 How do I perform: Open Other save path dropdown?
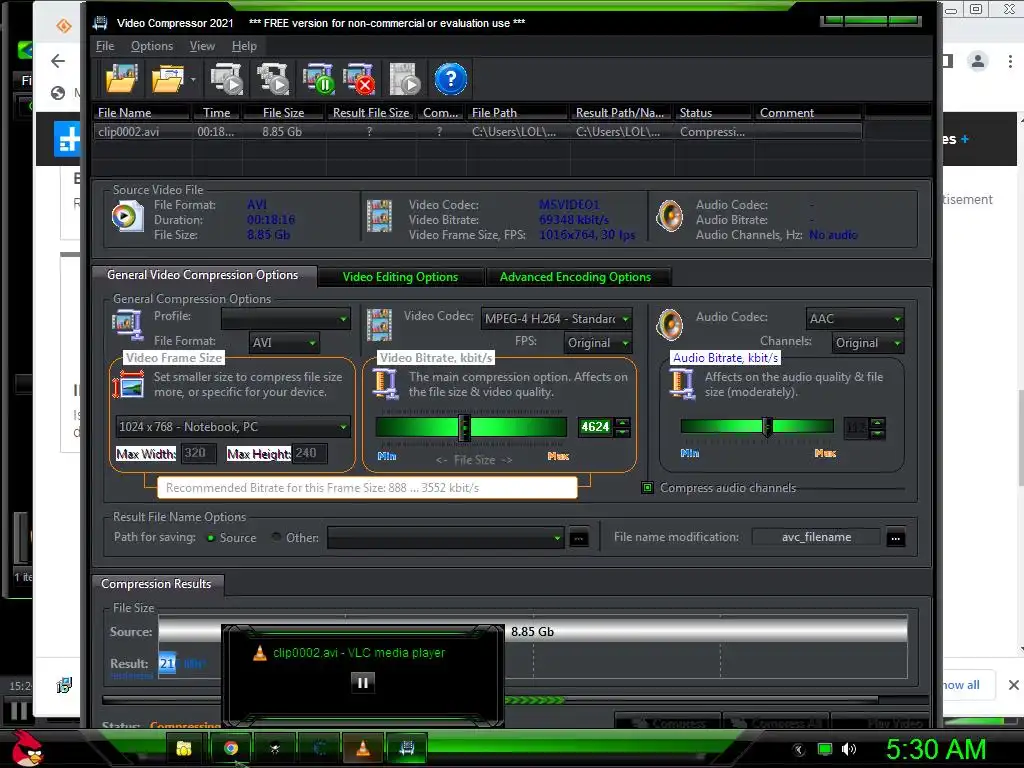tap(445, 538)
